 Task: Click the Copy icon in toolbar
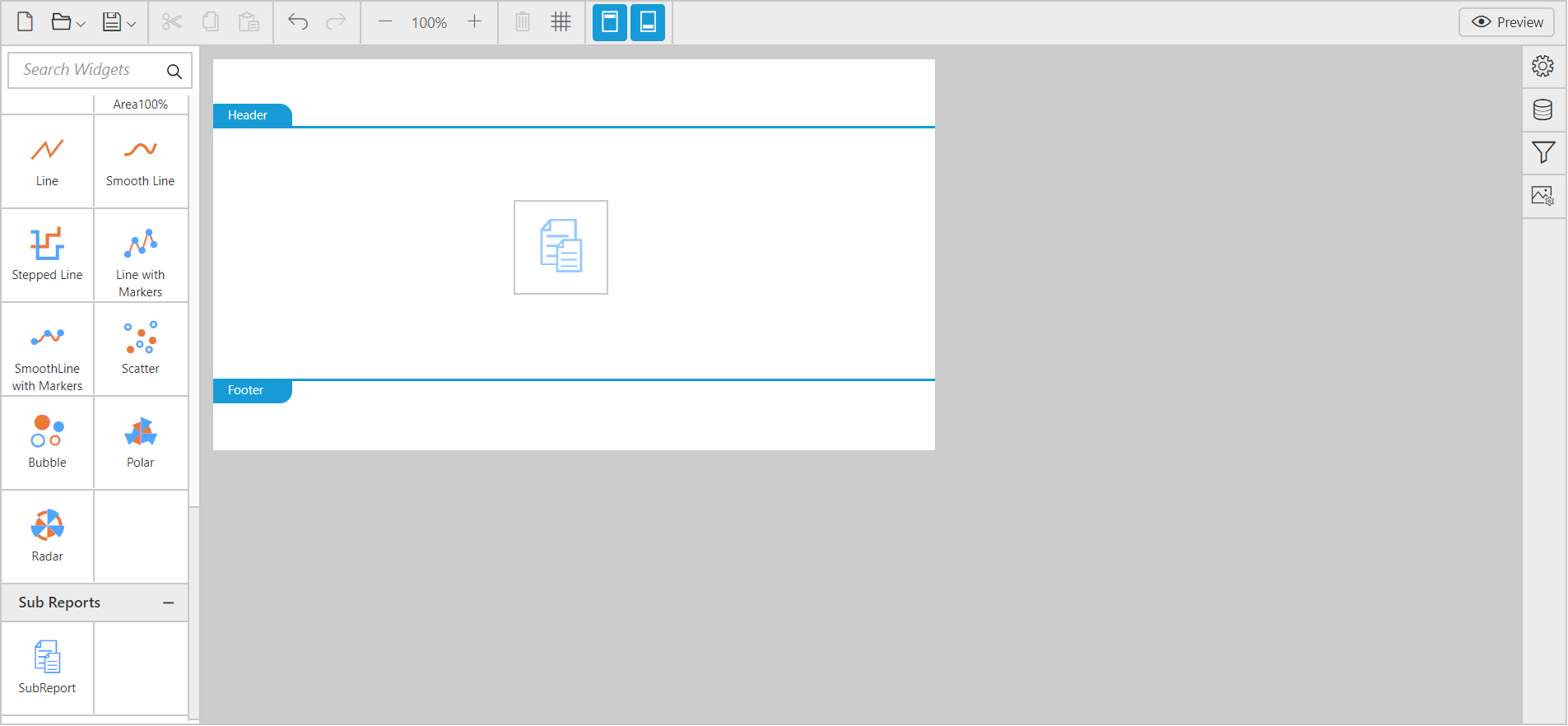click(211, 21)
